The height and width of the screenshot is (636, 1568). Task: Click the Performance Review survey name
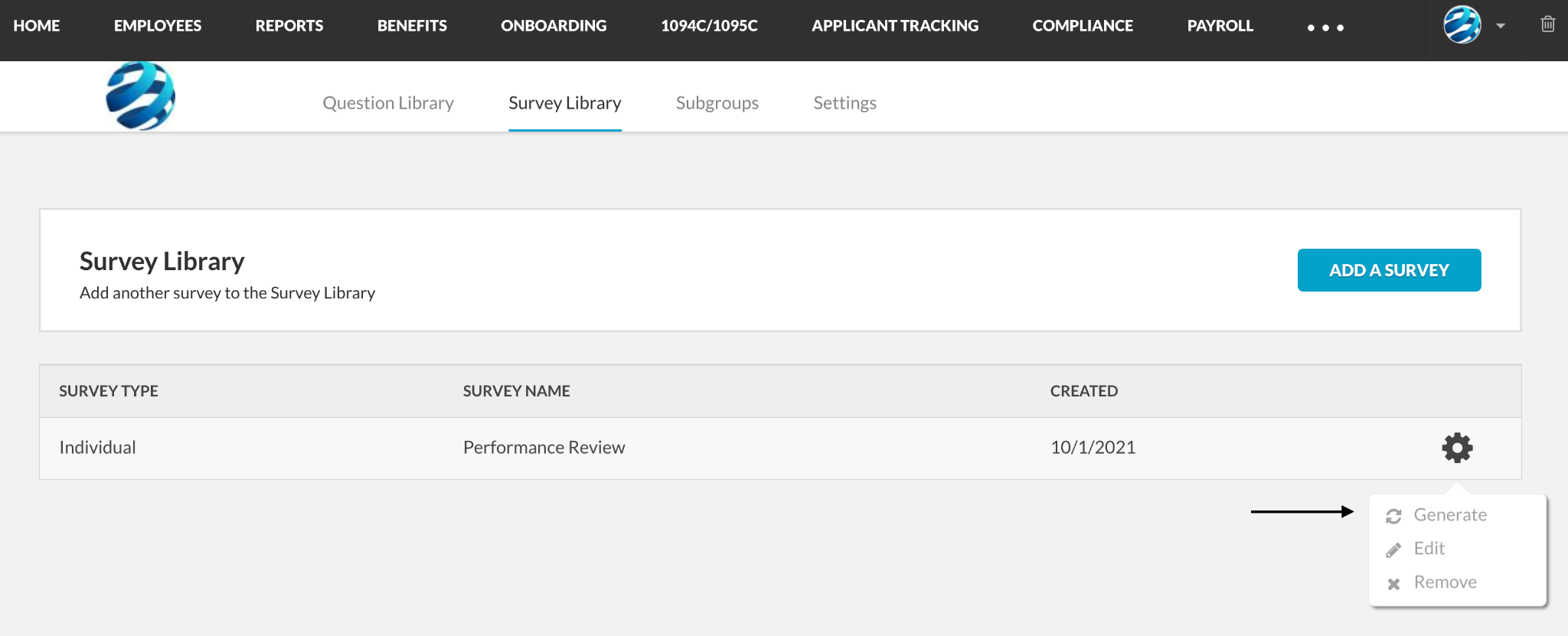pos(544,448)
